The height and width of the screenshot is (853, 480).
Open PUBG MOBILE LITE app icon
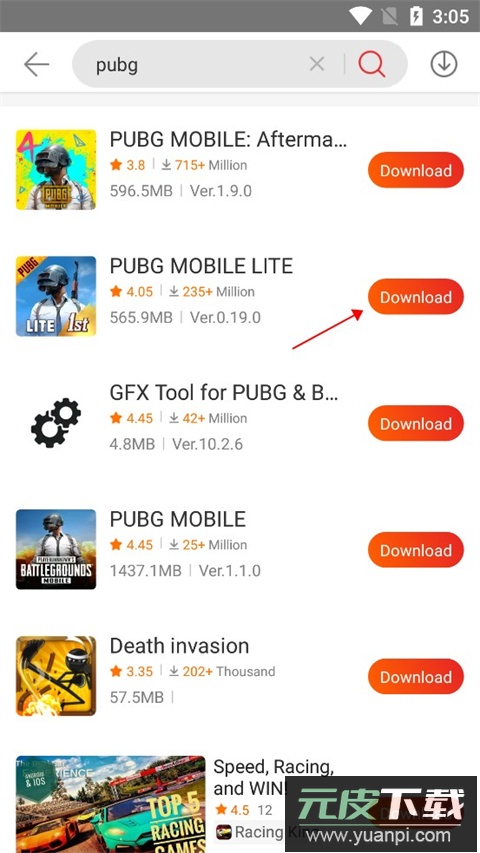coord(56,296)
